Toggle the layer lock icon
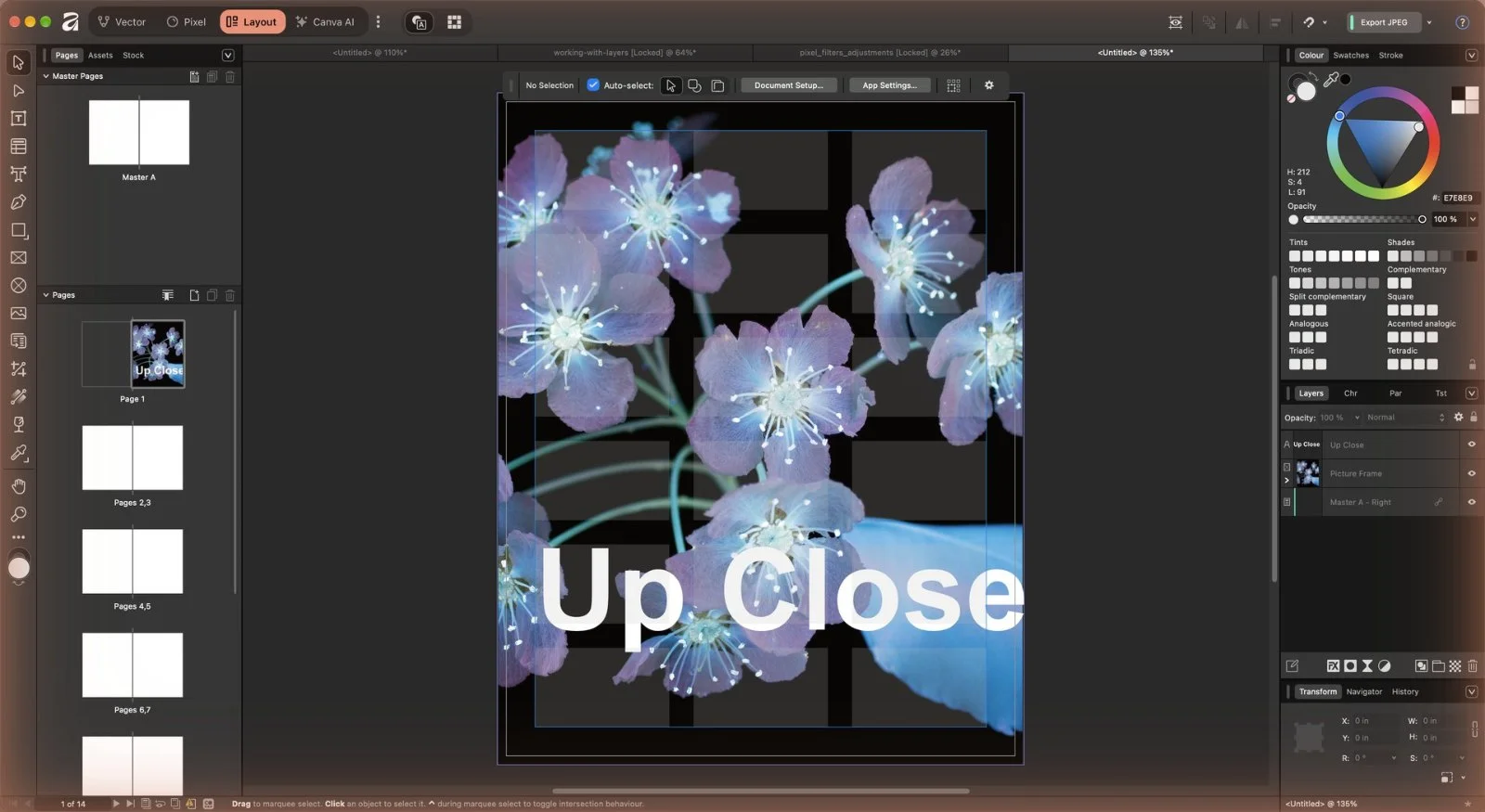The image size is (1485, 812). tap(1473, 418)
